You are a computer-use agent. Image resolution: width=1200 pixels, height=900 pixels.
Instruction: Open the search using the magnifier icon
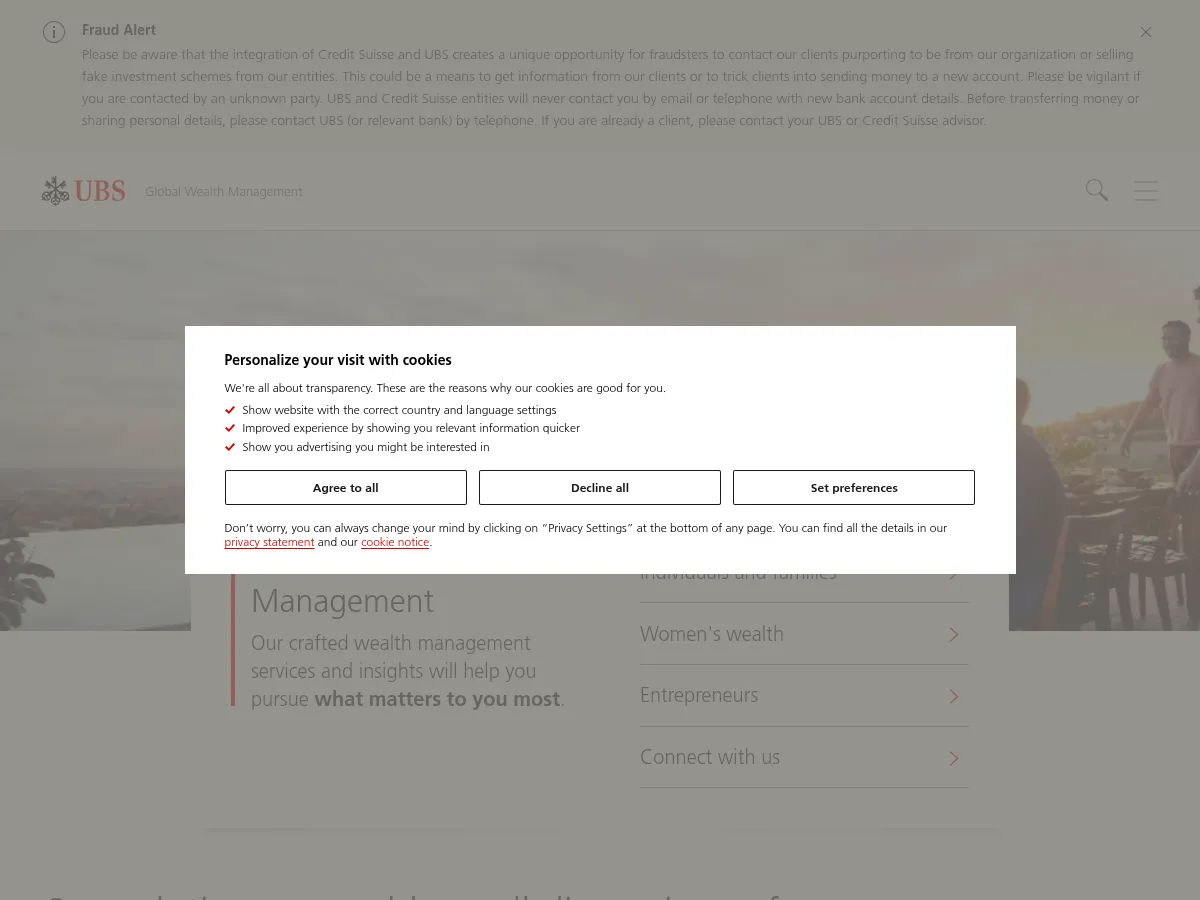1096,190
